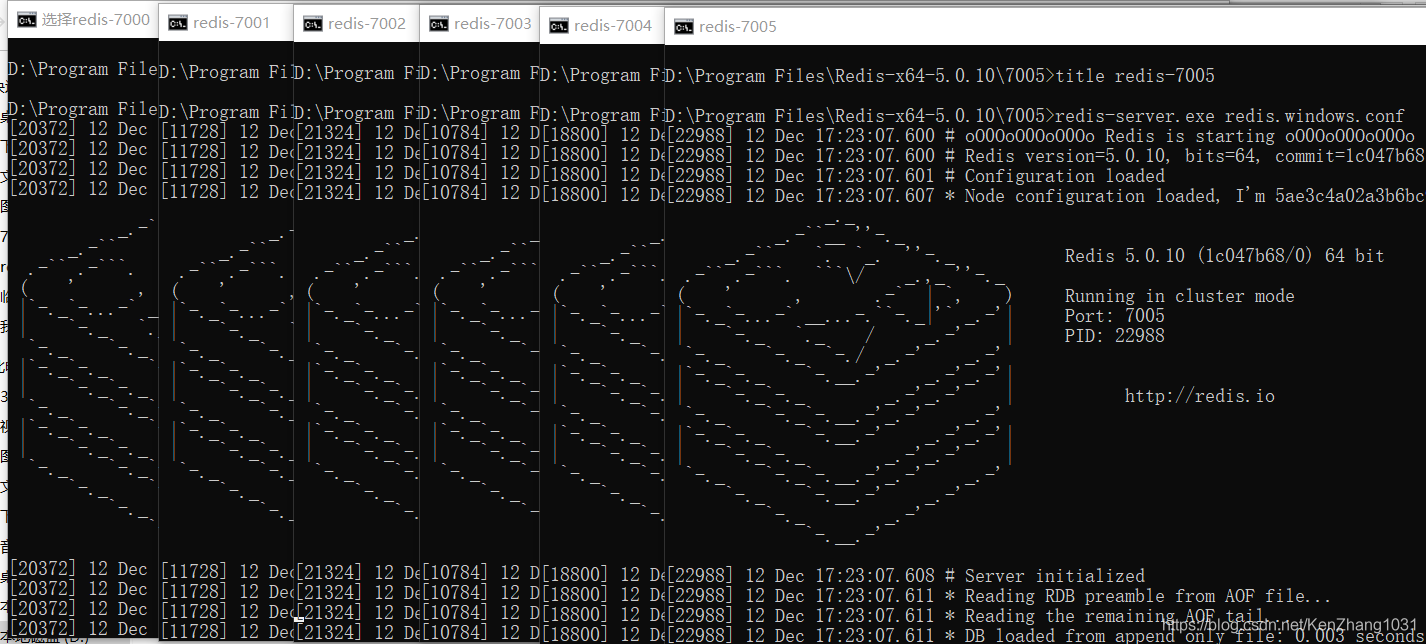The width and height of the screenshot is (1426, 644).
Task: Click the 'Reading the remaining AOF tail' line
Action: click(x=965, y=616)
